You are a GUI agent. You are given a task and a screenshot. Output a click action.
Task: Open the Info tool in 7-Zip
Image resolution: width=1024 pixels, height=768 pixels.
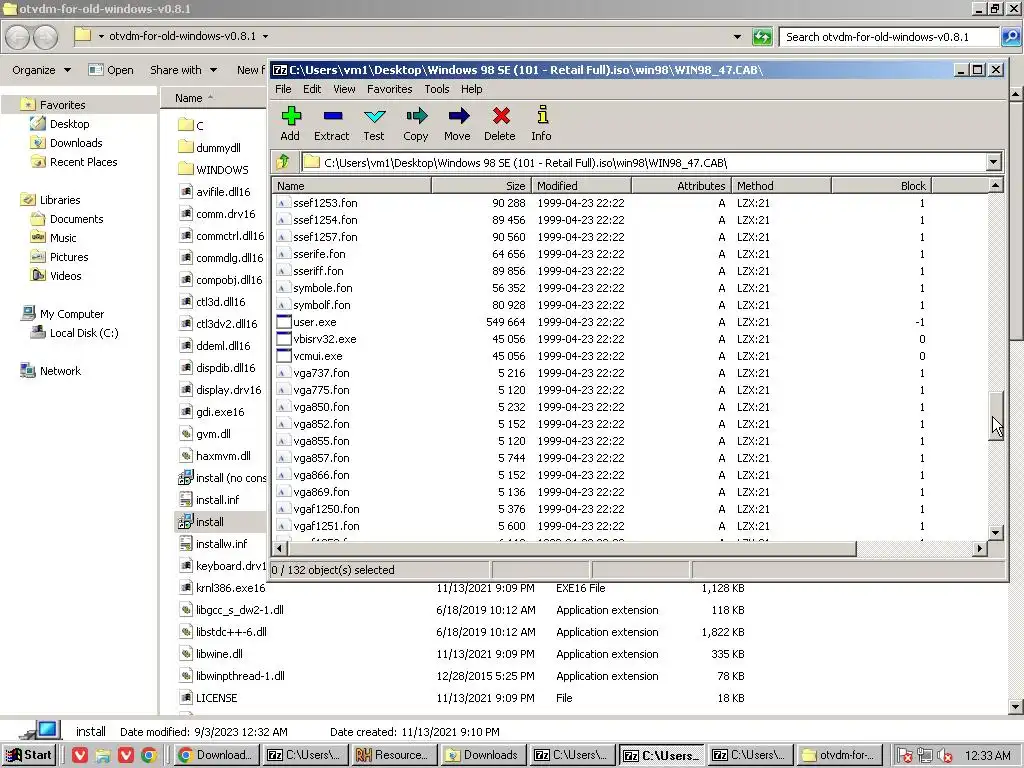point(541,123)
